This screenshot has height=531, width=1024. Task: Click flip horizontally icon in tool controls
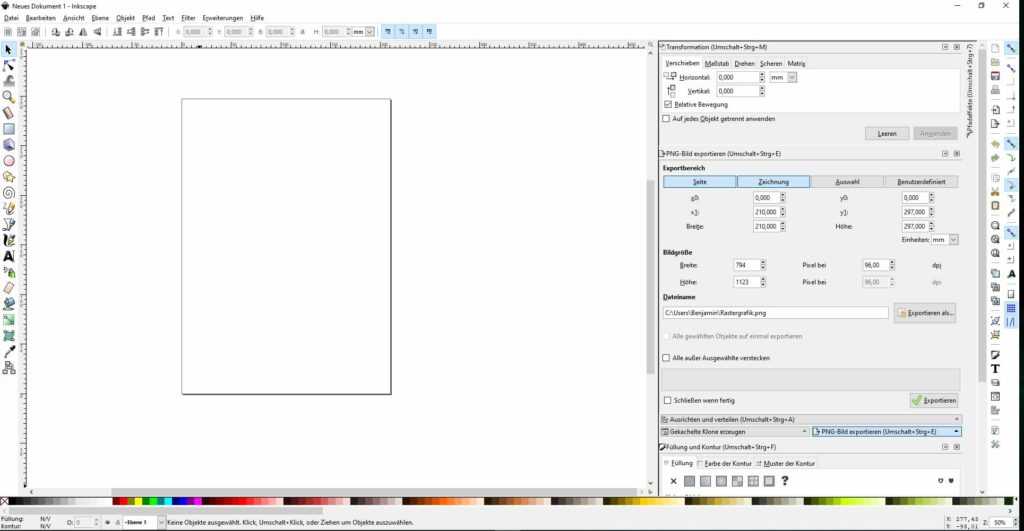point(83,31)
